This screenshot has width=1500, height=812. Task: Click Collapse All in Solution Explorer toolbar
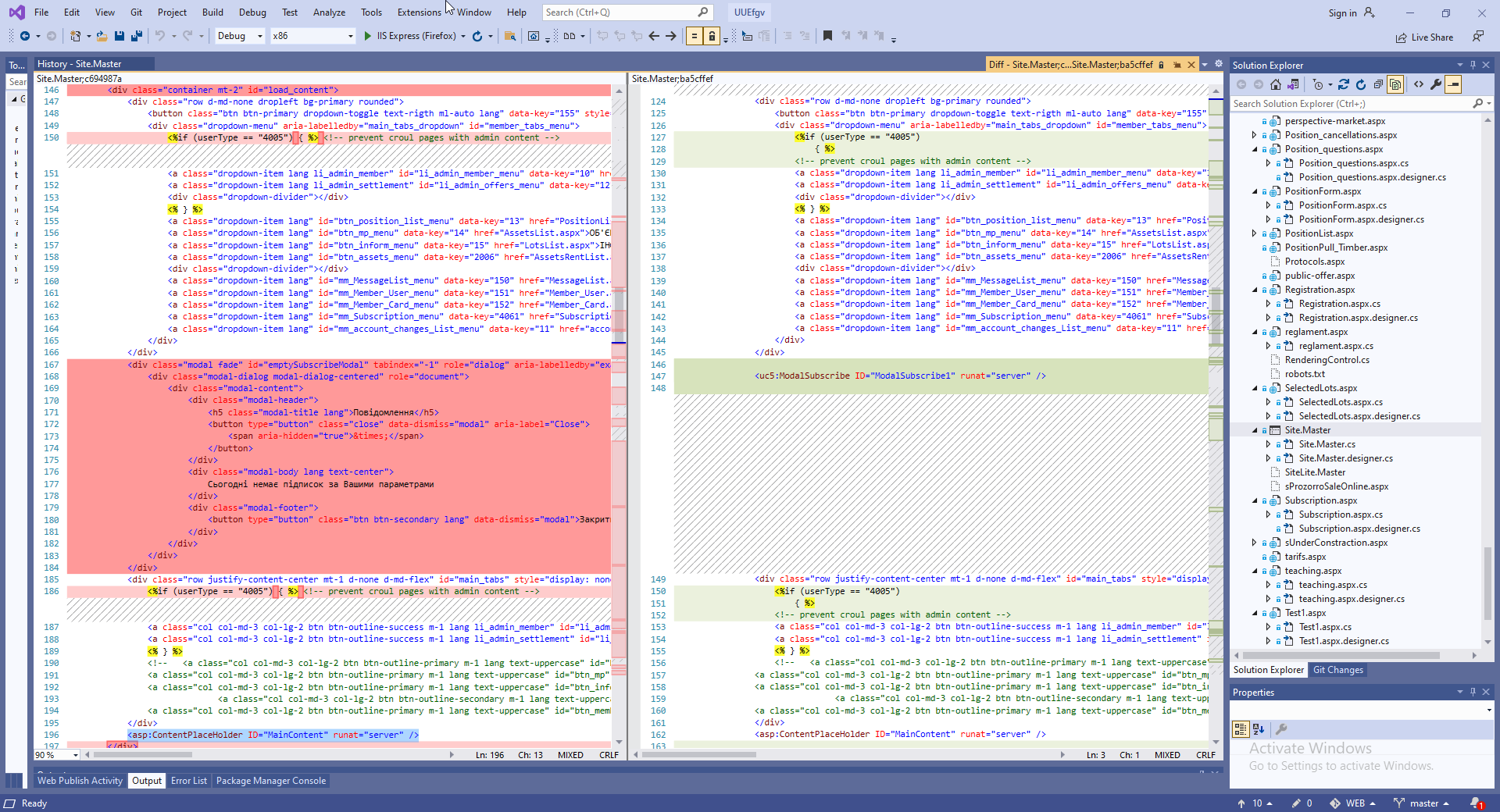1378,84
